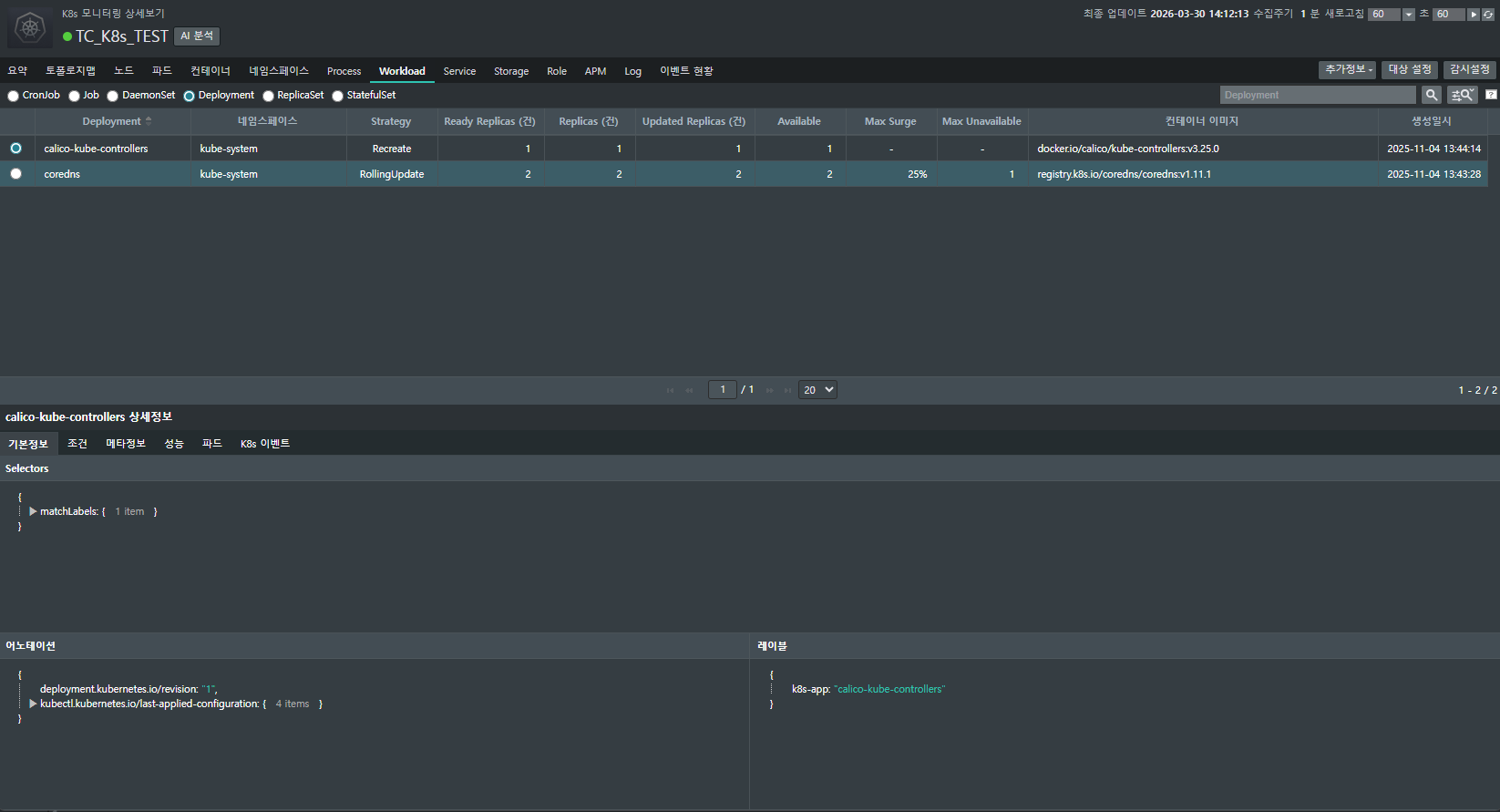
Task: Expand kubectl last-applied-configuration node
Action: [33, 704]
